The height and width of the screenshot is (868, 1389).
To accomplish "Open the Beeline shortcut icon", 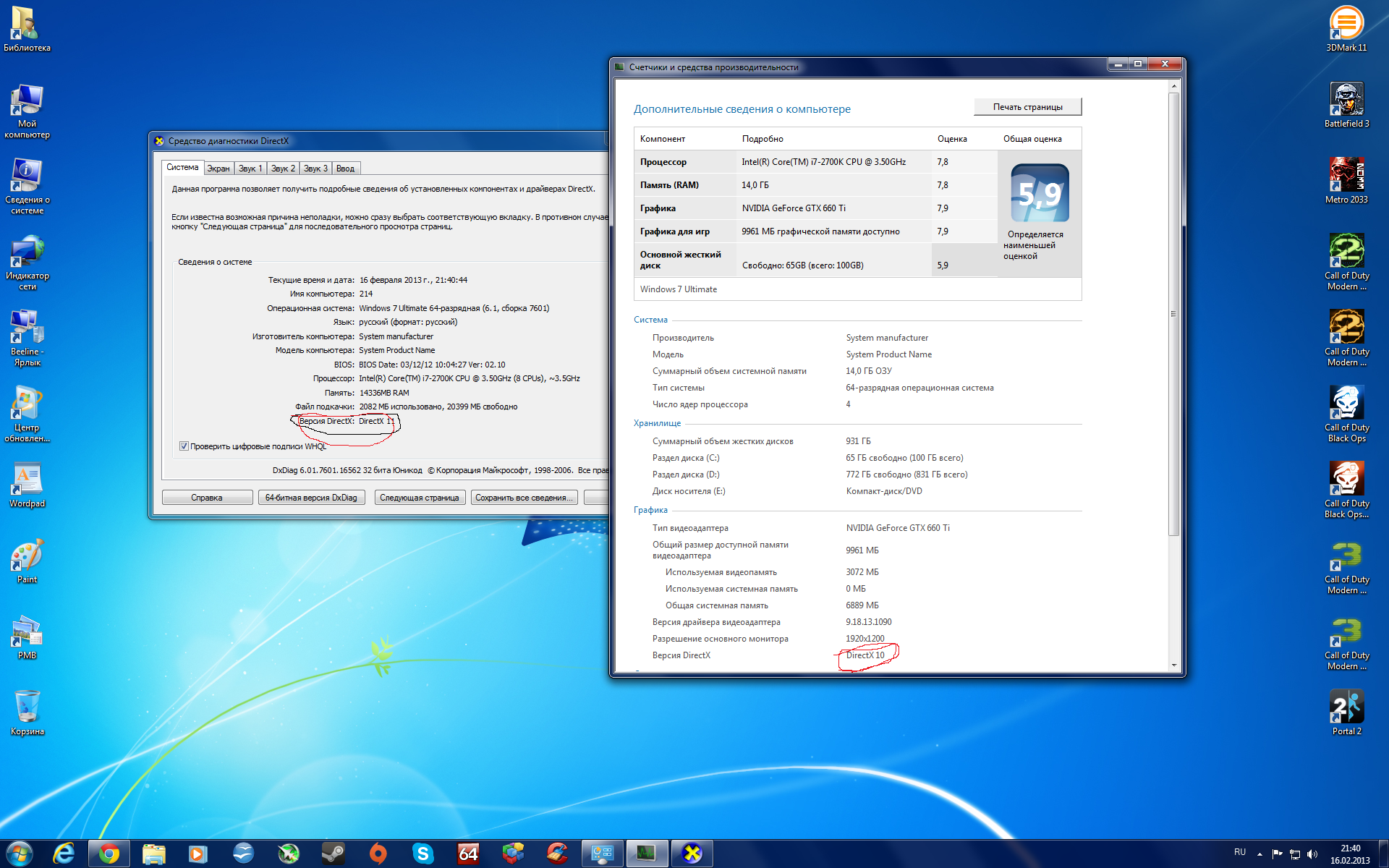I will [x=27, y=339].
